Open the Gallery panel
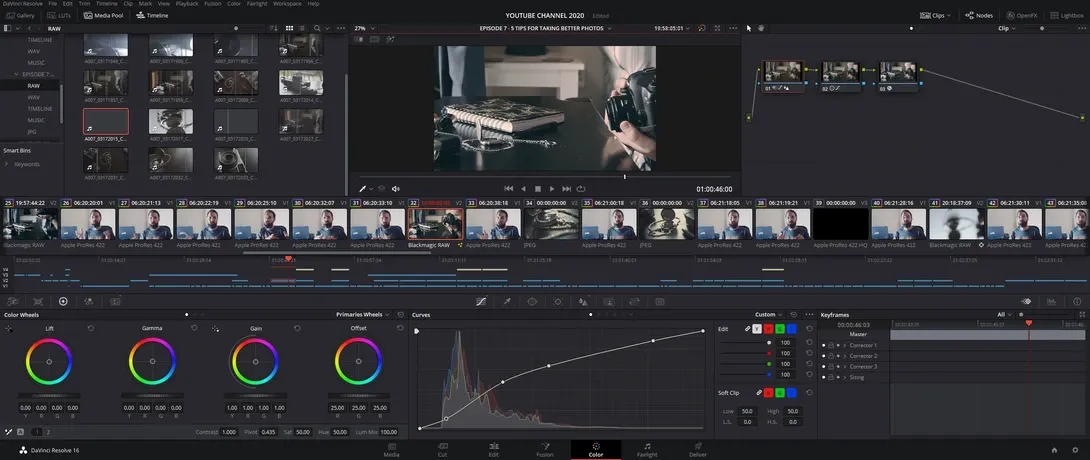The height and width of the screenshot is (460, 1090). (x=20, y=15)
